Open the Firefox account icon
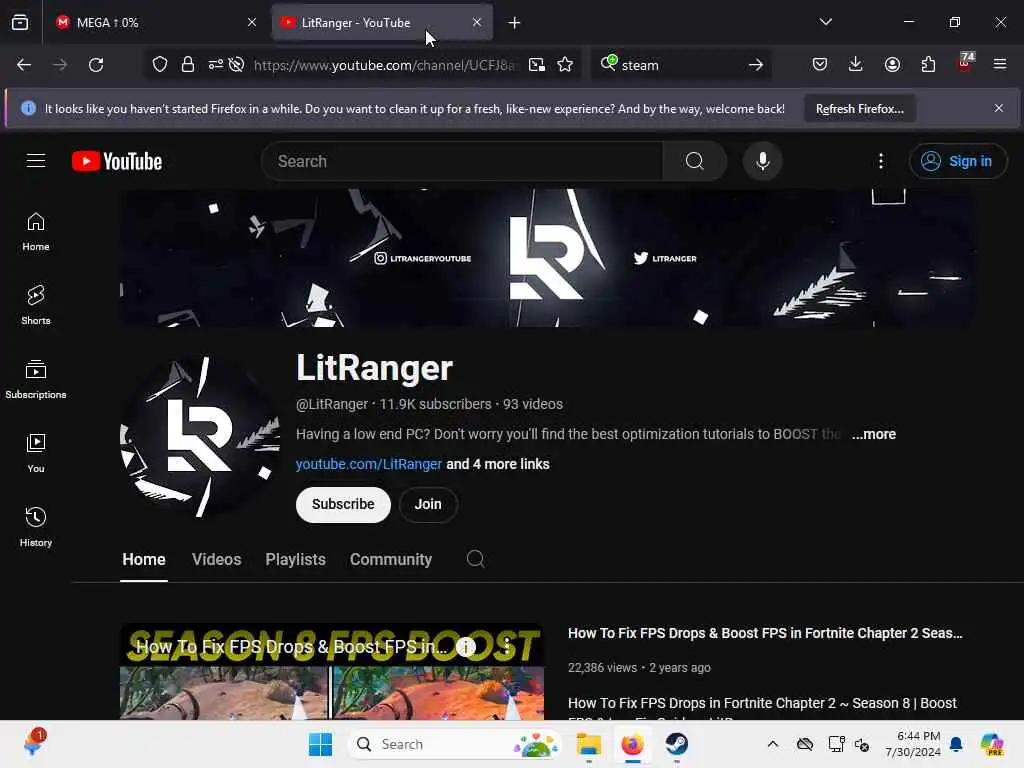 pos(892,64)
